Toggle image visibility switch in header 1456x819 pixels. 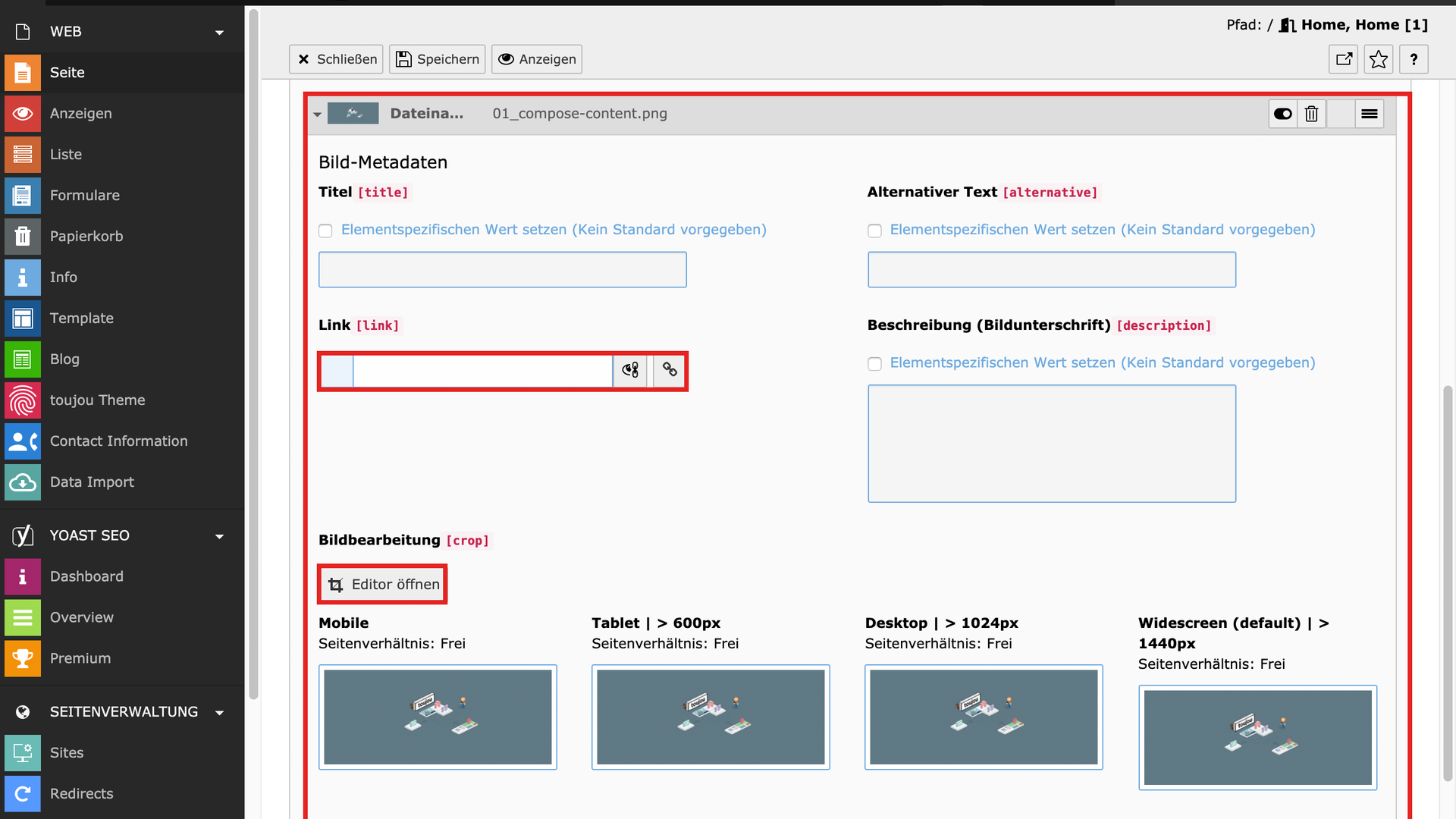1282,114
